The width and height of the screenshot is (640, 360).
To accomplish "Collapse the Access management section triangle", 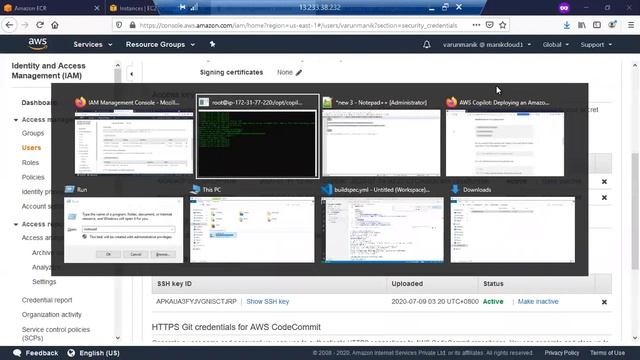I will pos(16,120).
